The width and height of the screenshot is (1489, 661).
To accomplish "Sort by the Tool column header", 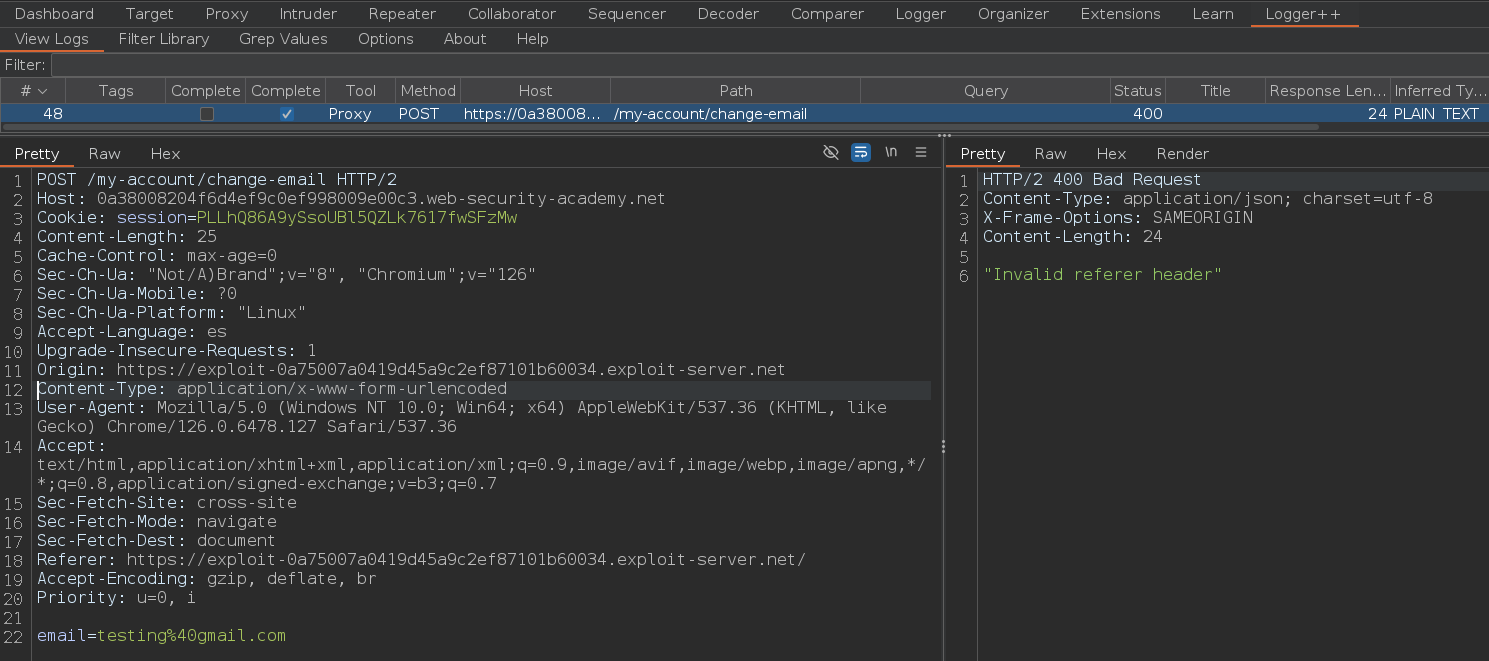I will [x=361, y=91].
